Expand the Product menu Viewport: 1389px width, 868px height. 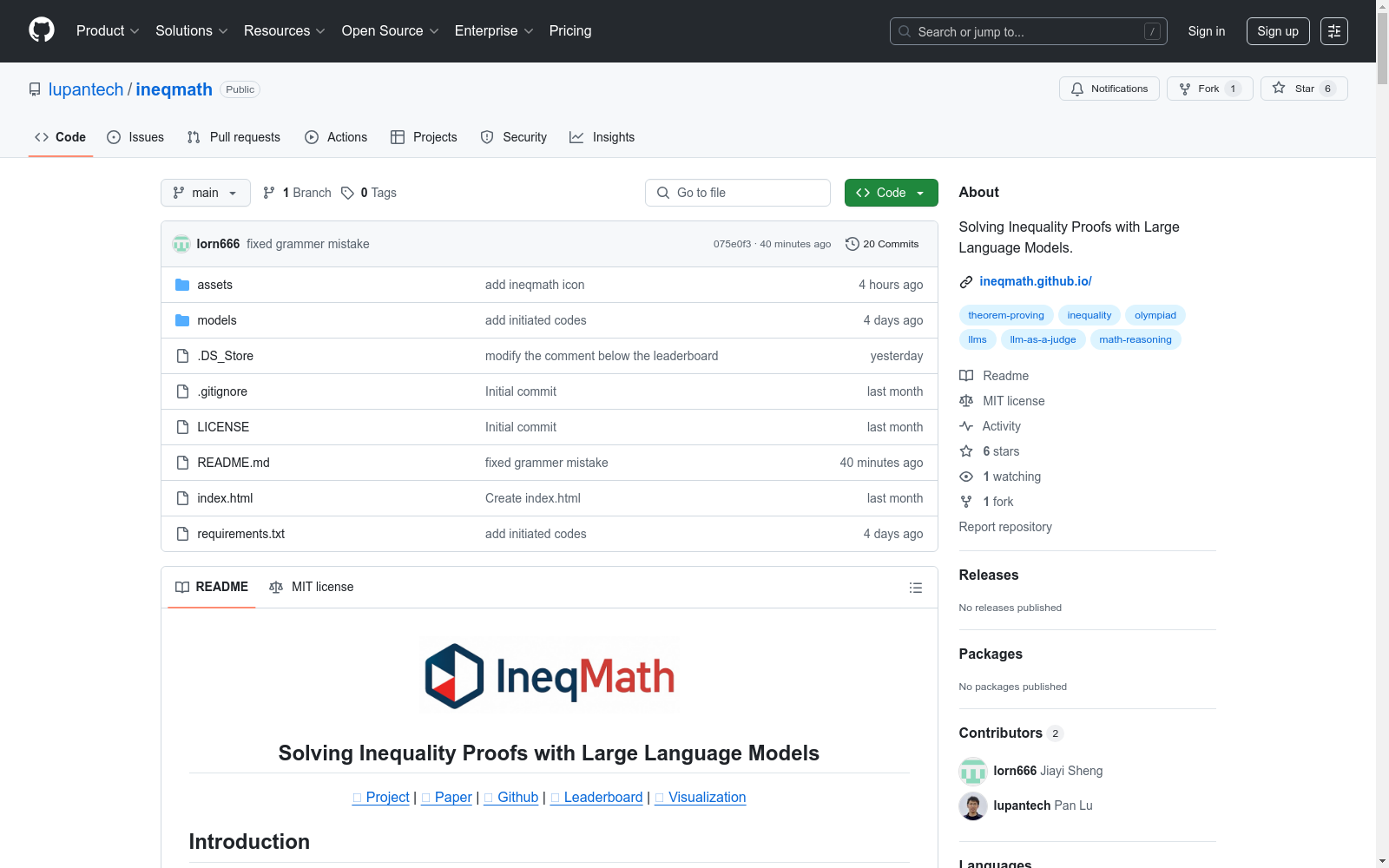(x=108, y=31)
